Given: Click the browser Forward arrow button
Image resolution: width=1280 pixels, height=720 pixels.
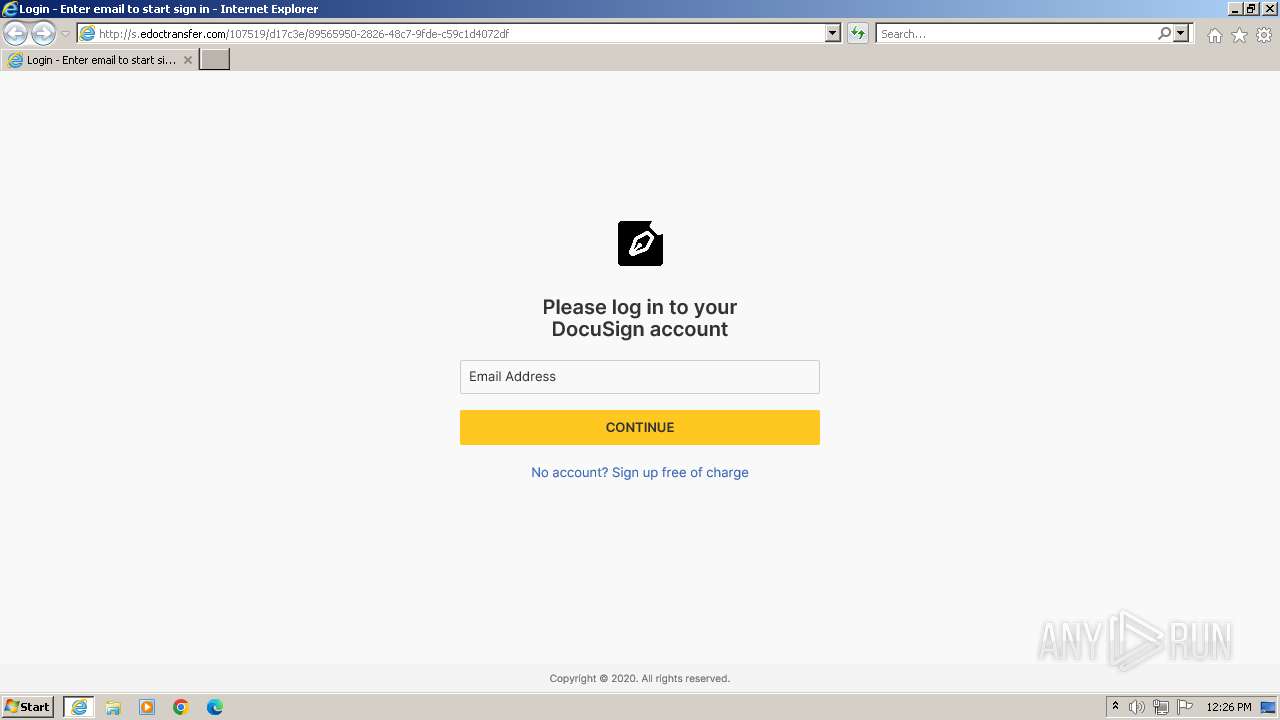Looking at the screenshot, I should pos(43,34).
